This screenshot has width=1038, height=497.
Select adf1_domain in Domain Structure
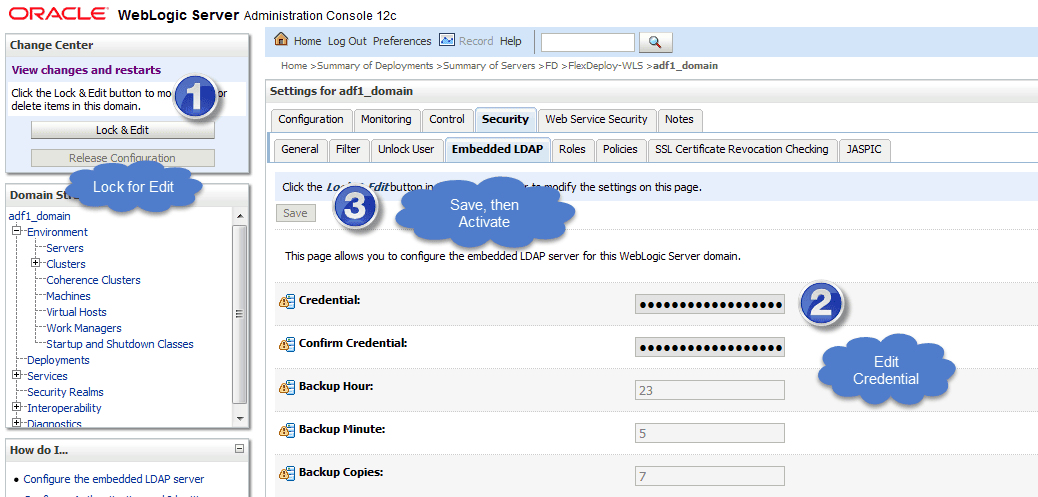coord(39,216)
